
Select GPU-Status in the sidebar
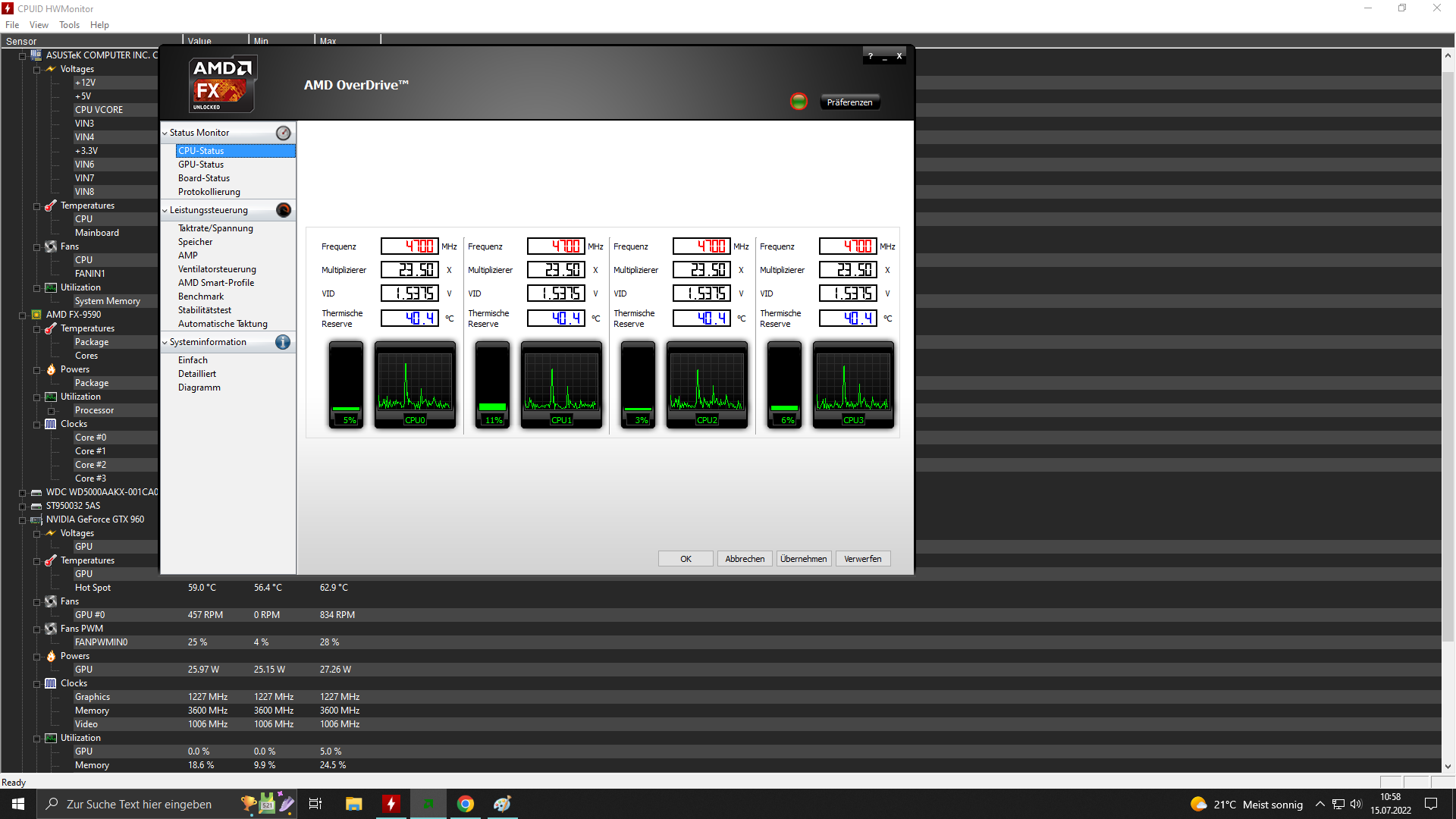click(x=201, y=165)
